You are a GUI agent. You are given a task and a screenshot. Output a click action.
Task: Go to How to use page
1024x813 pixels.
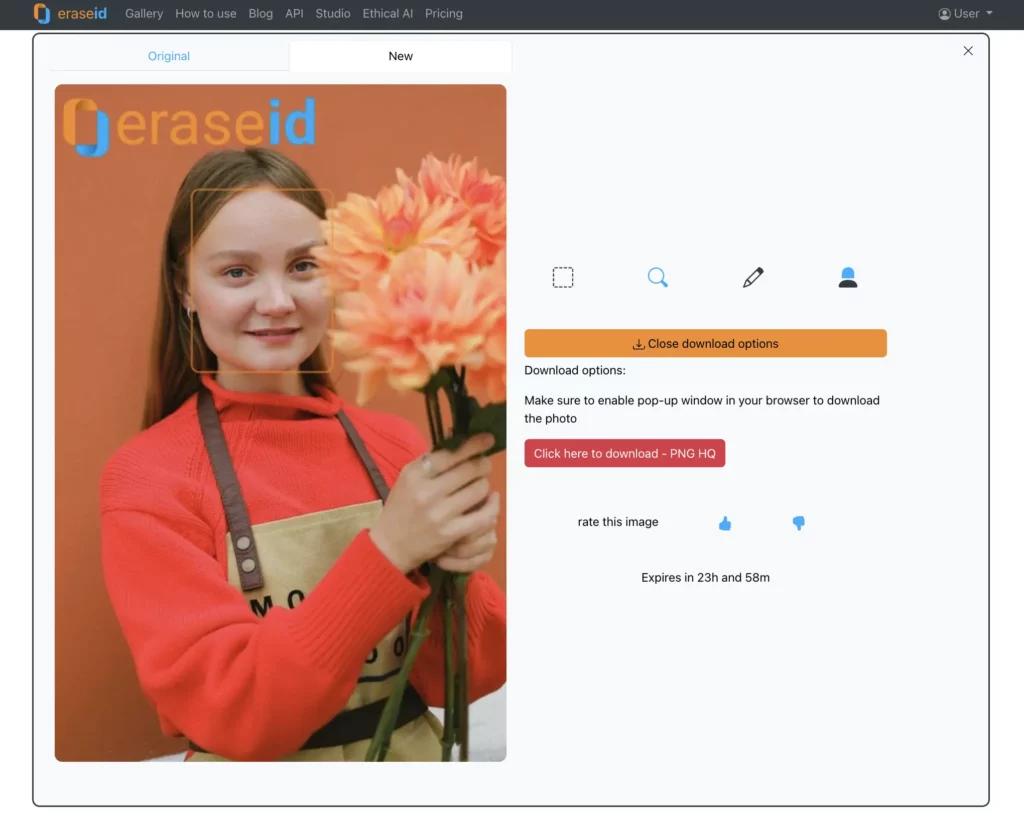click(x=206, y=14)
